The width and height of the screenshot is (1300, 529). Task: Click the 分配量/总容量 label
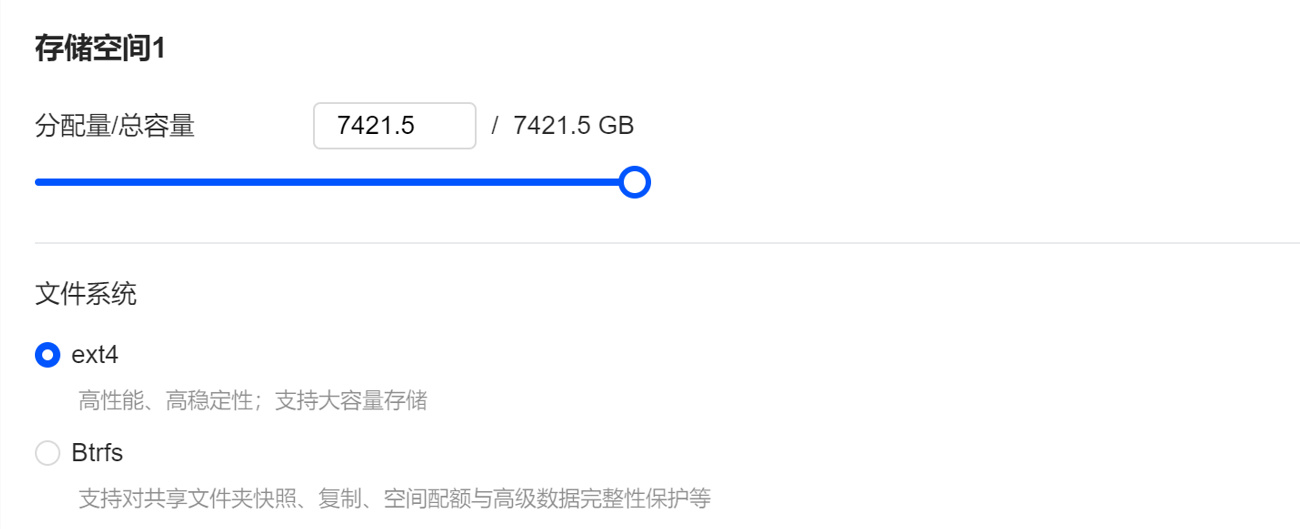point(114,126)
